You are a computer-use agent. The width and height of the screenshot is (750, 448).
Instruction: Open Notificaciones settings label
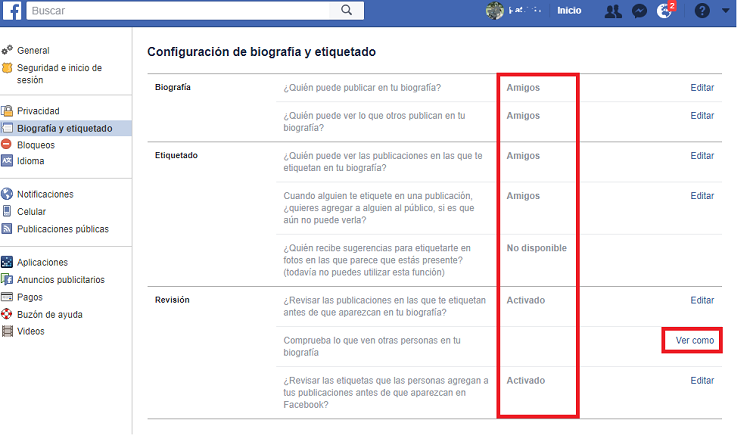[45, 194]
